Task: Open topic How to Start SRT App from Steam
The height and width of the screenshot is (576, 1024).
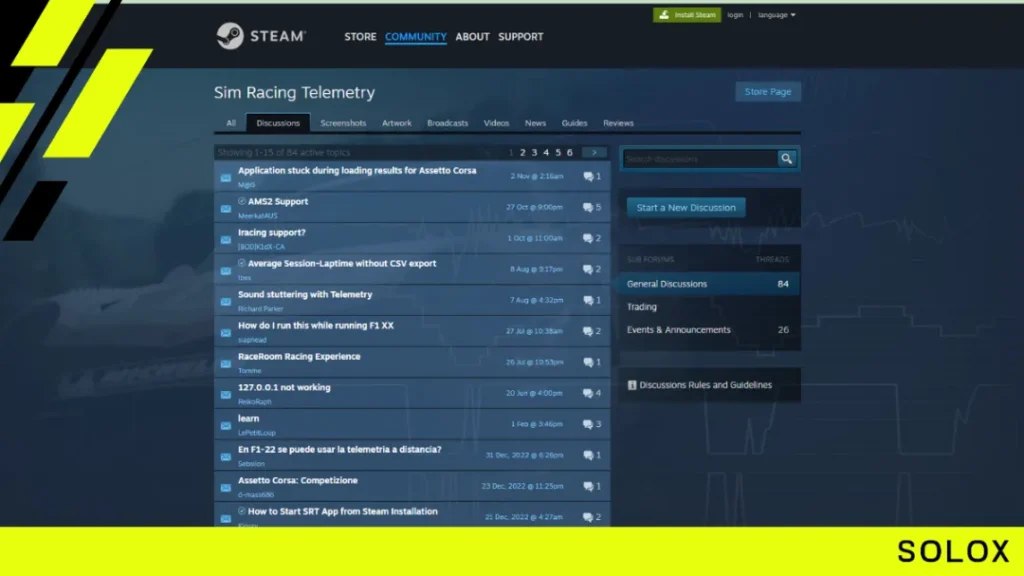Action: [x=342, y=511]
